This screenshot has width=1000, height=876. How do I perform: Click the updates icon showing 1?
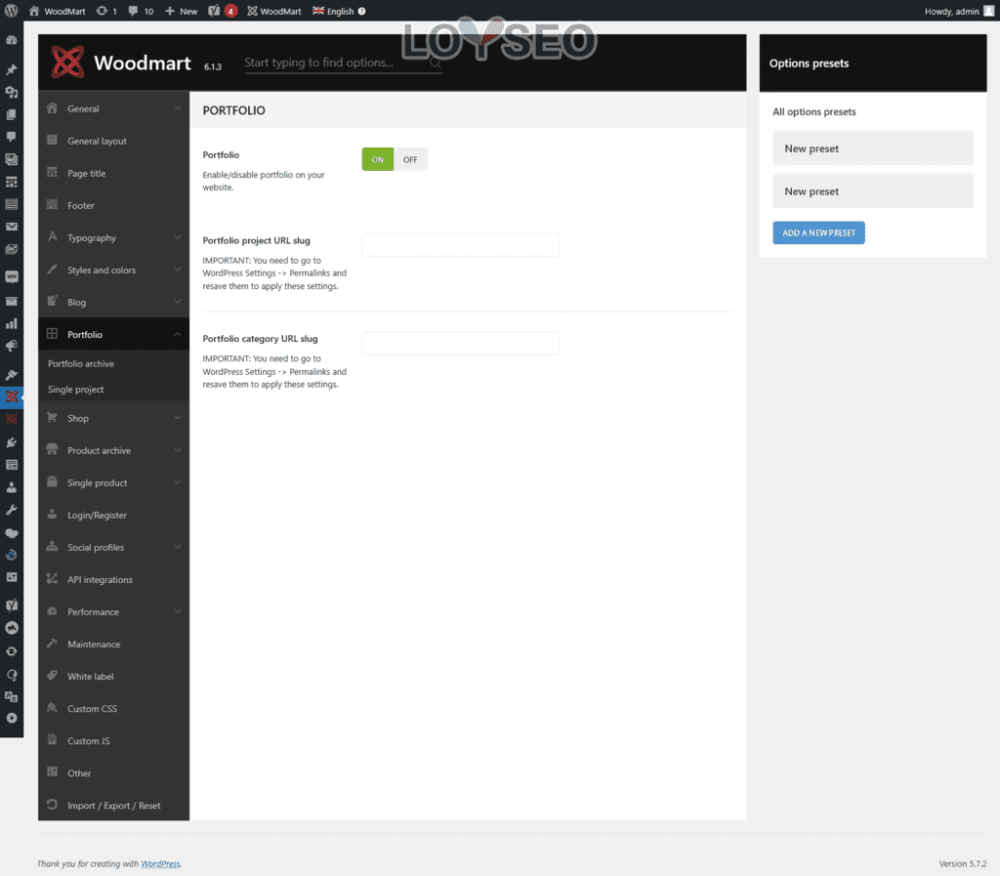tap(107, 11)
